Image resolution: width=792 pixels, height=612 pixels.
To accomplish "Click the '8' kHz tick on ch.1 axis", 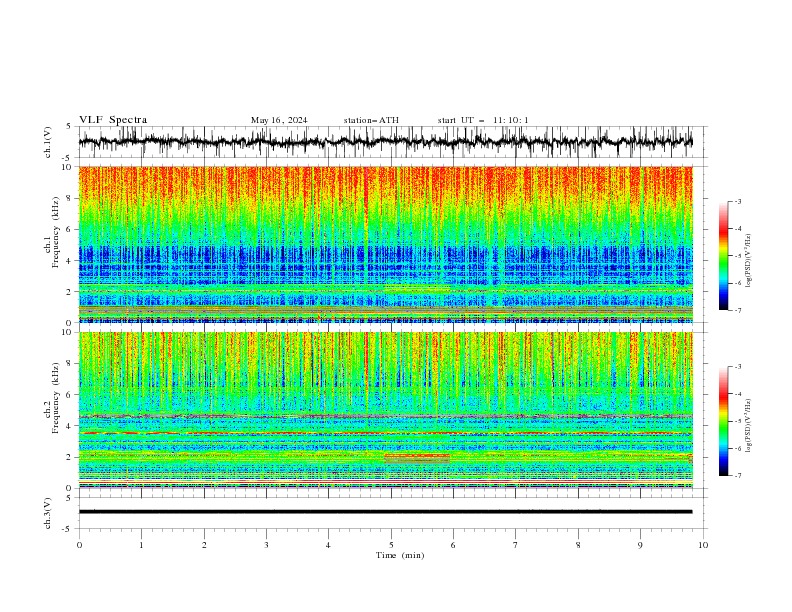I will [70, 198].
